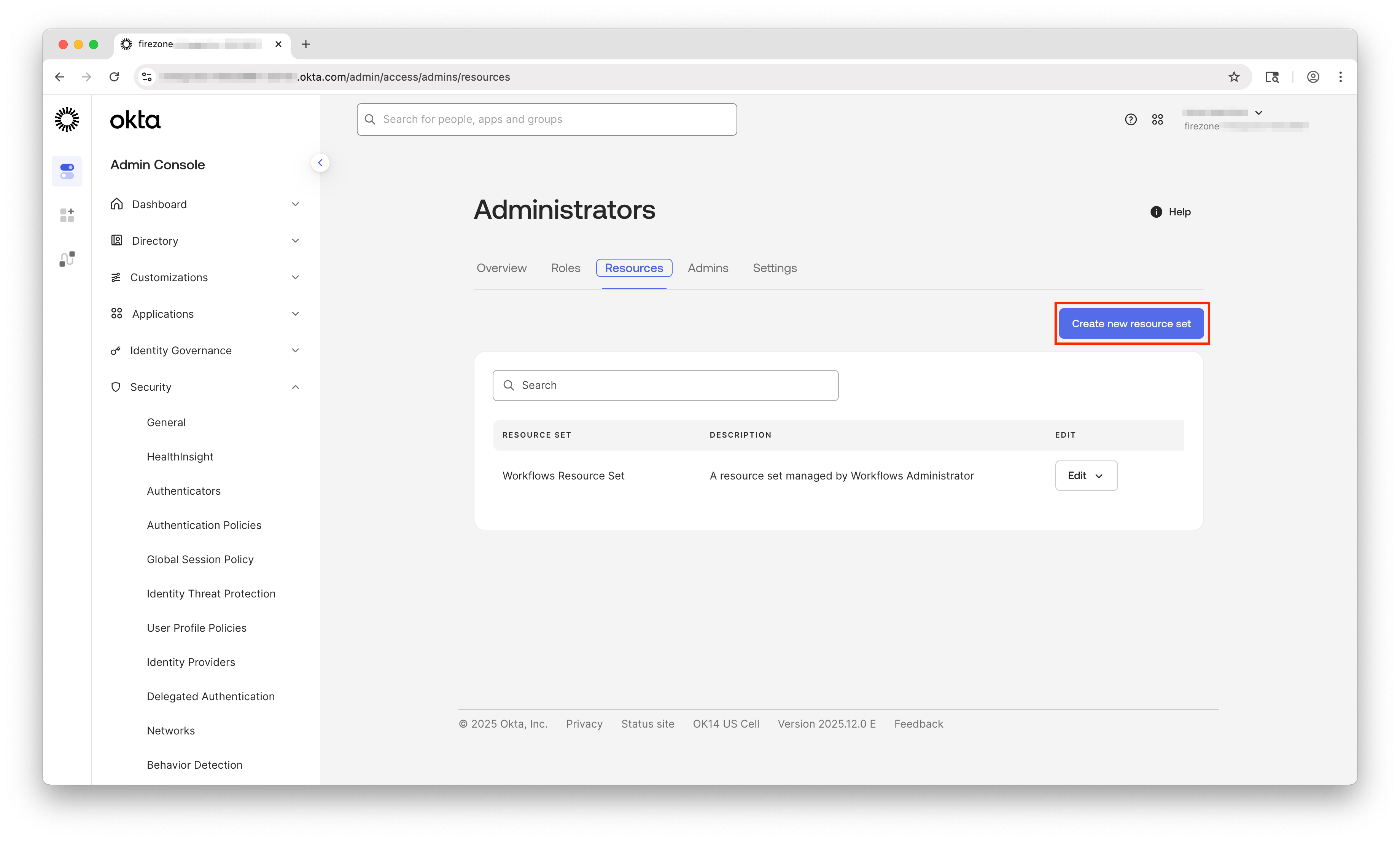1400x841 pixels.
Task: Switch to the Admins tab
Action: click(x=708, y=268)
